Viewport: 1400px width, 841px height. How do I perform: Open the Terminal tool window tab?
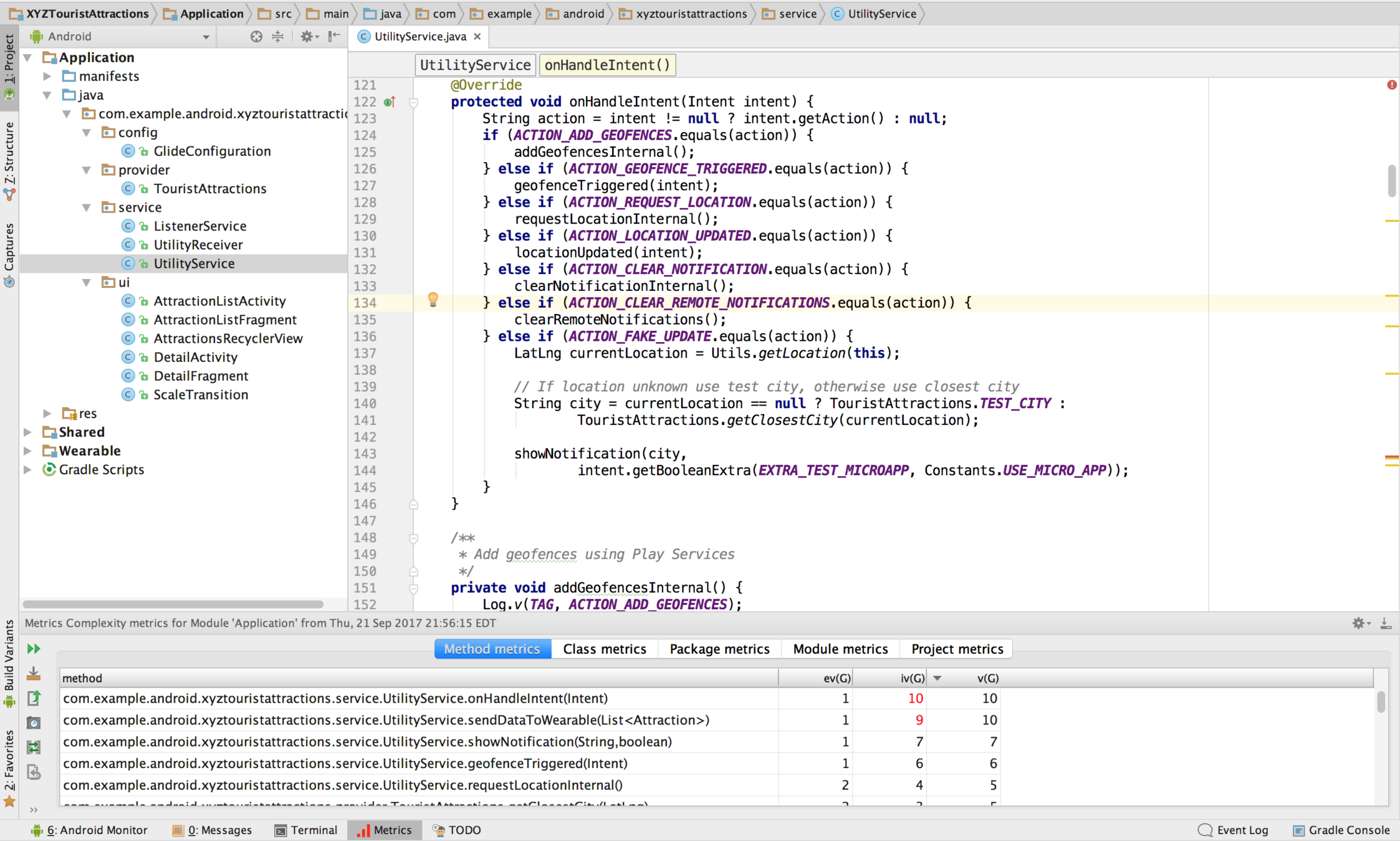(306, 830)
